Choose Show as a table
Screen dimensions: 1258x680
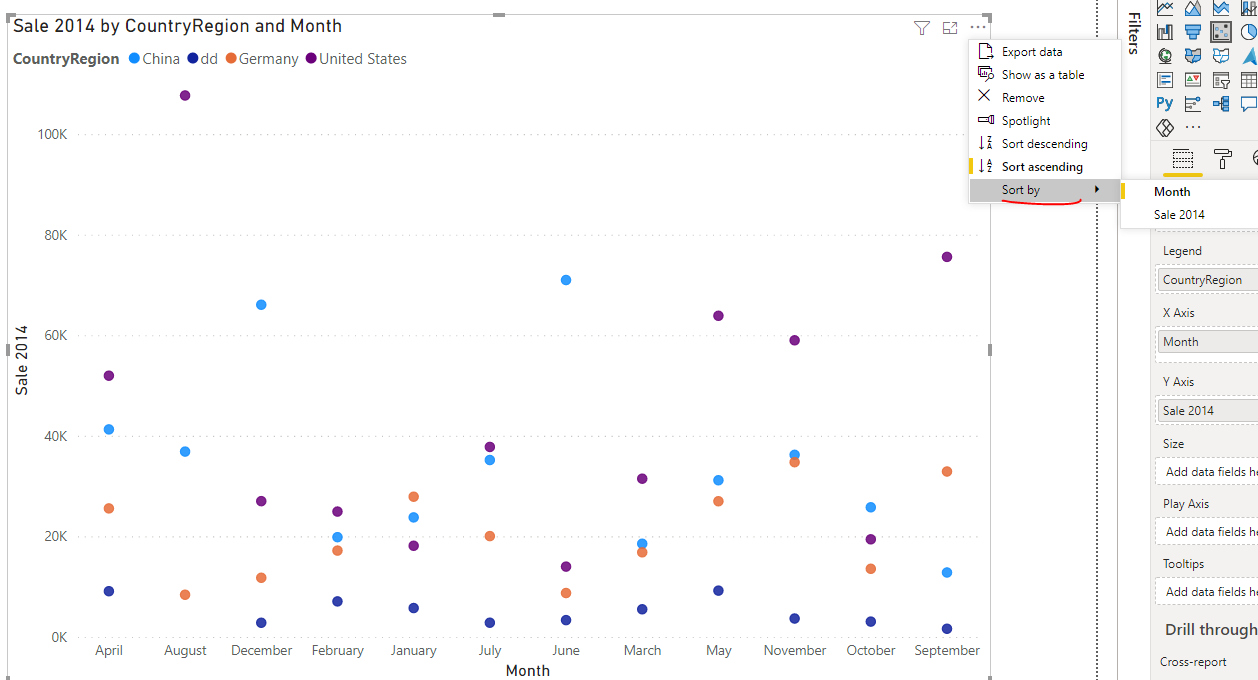pos(1045,75)
